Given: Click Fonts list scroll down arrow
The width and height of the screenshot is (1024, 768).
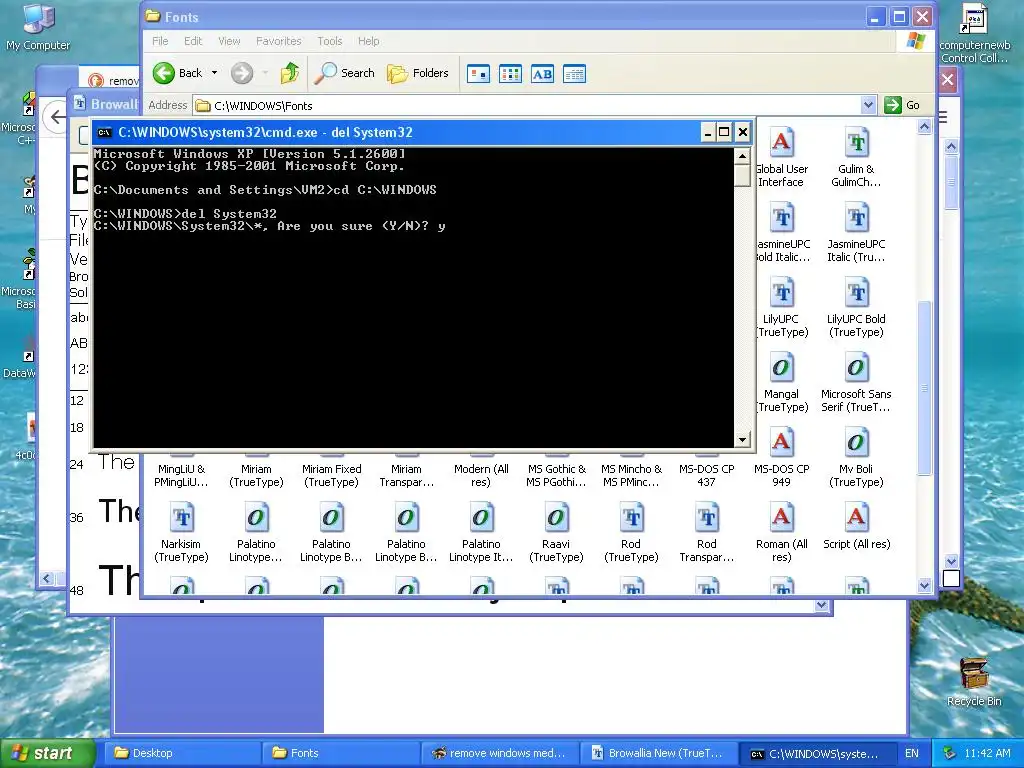Looking at the screenshot, I should (x=924, y=585).
